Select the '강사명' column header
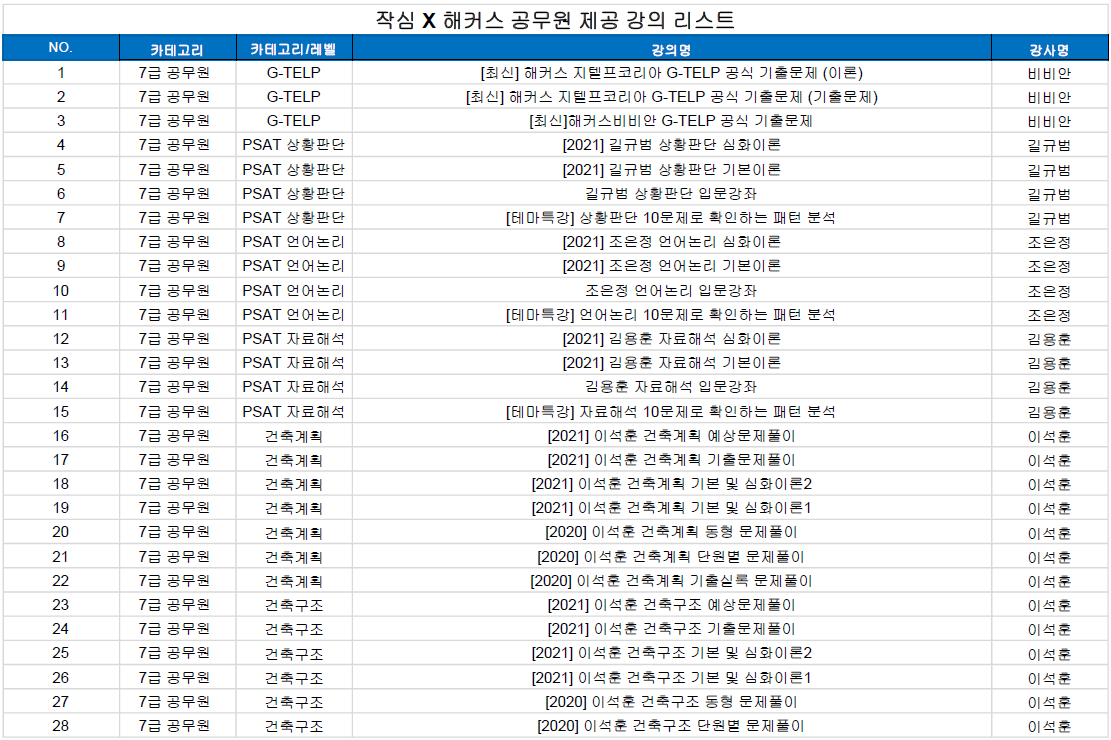This screenshot has width=1111, height=740. click(1049, 49)
